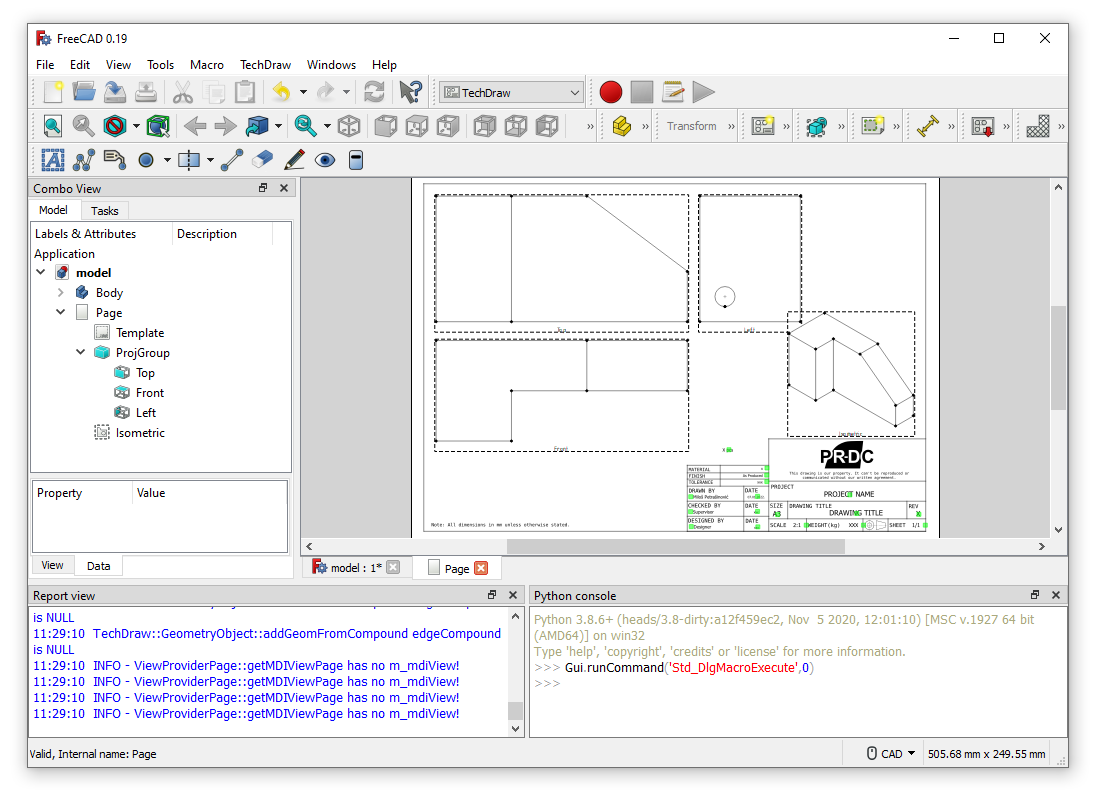This screenshot has height=796, width=1095.
Task: Start macro recording with the red circle
Action: [611, 92]
